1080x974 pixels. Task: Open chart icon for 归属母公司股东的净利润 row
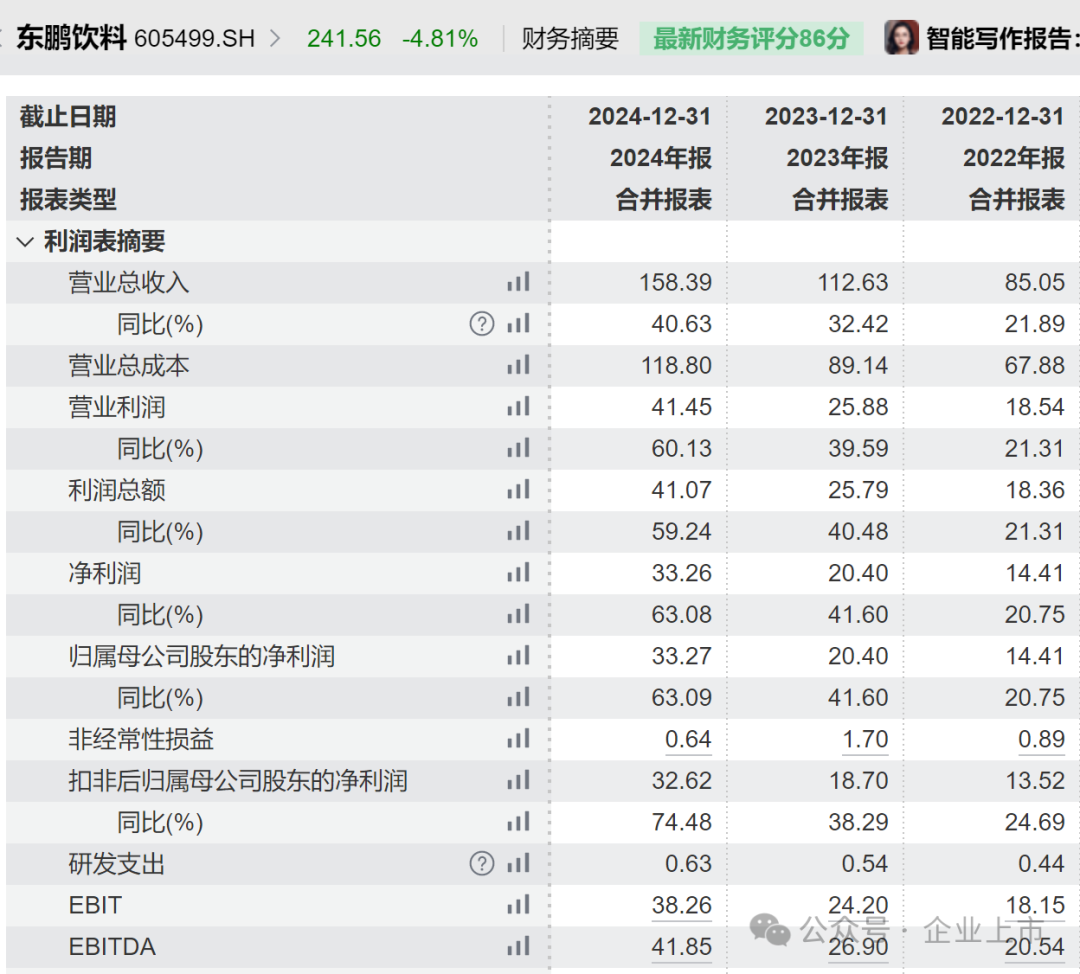tap(518, 656)
